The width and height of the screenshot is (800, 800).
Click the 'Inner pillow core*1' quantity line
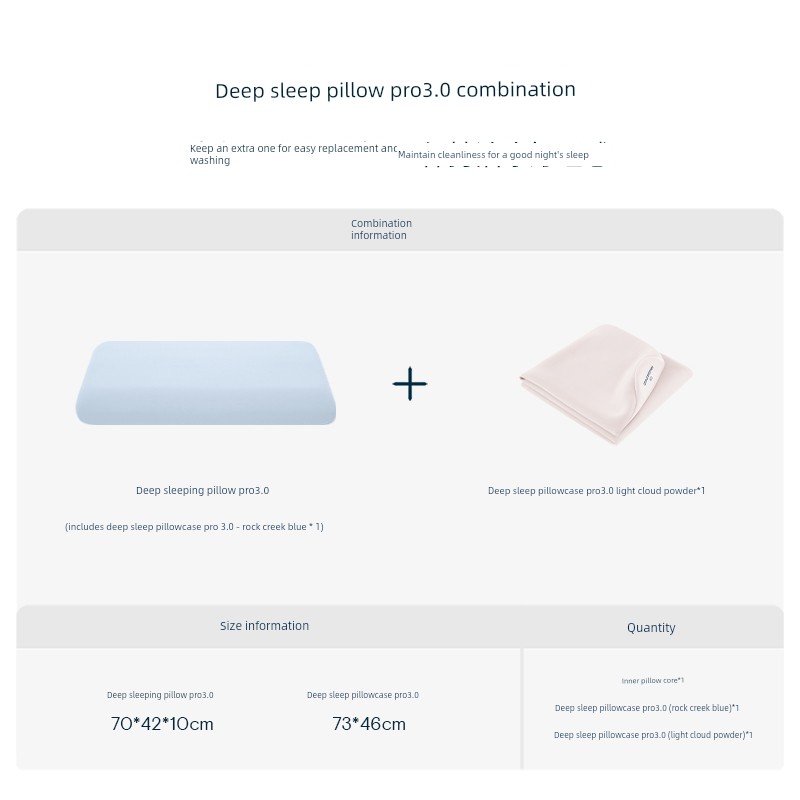coord(652,681)
